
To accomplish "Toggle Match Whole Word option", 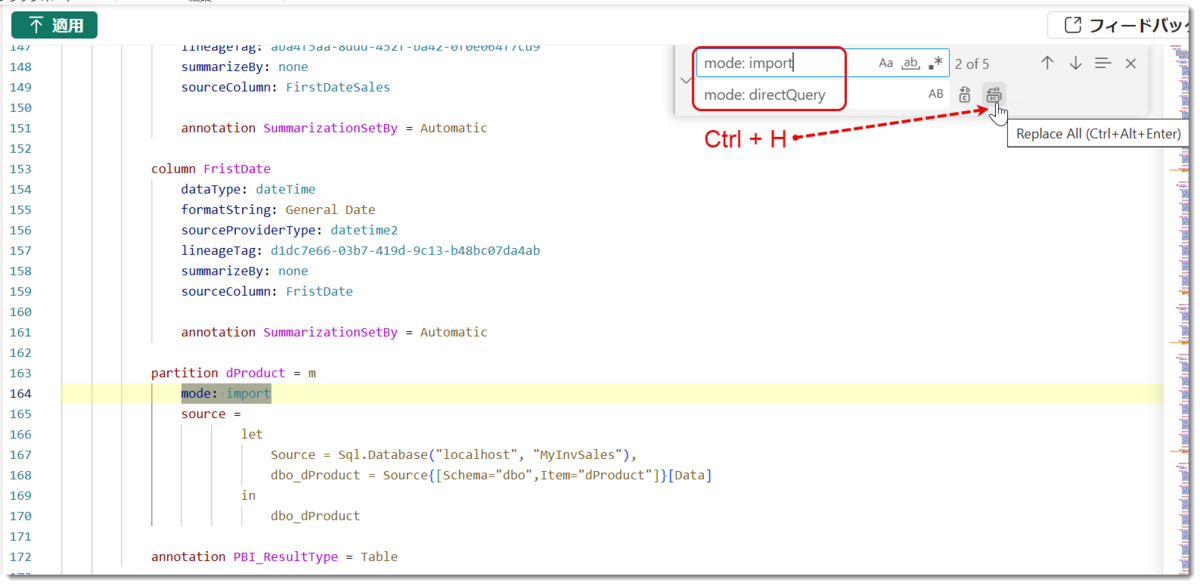I will pyautogui.click(x=910, y=63).
